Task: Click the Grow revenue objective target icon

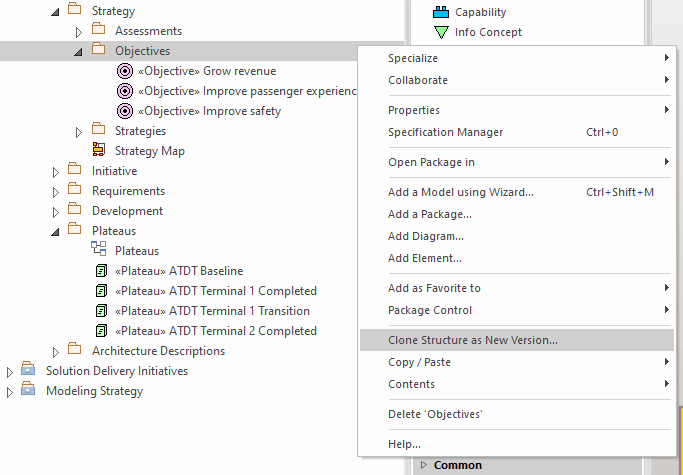Action: click(x=125, y=71)
